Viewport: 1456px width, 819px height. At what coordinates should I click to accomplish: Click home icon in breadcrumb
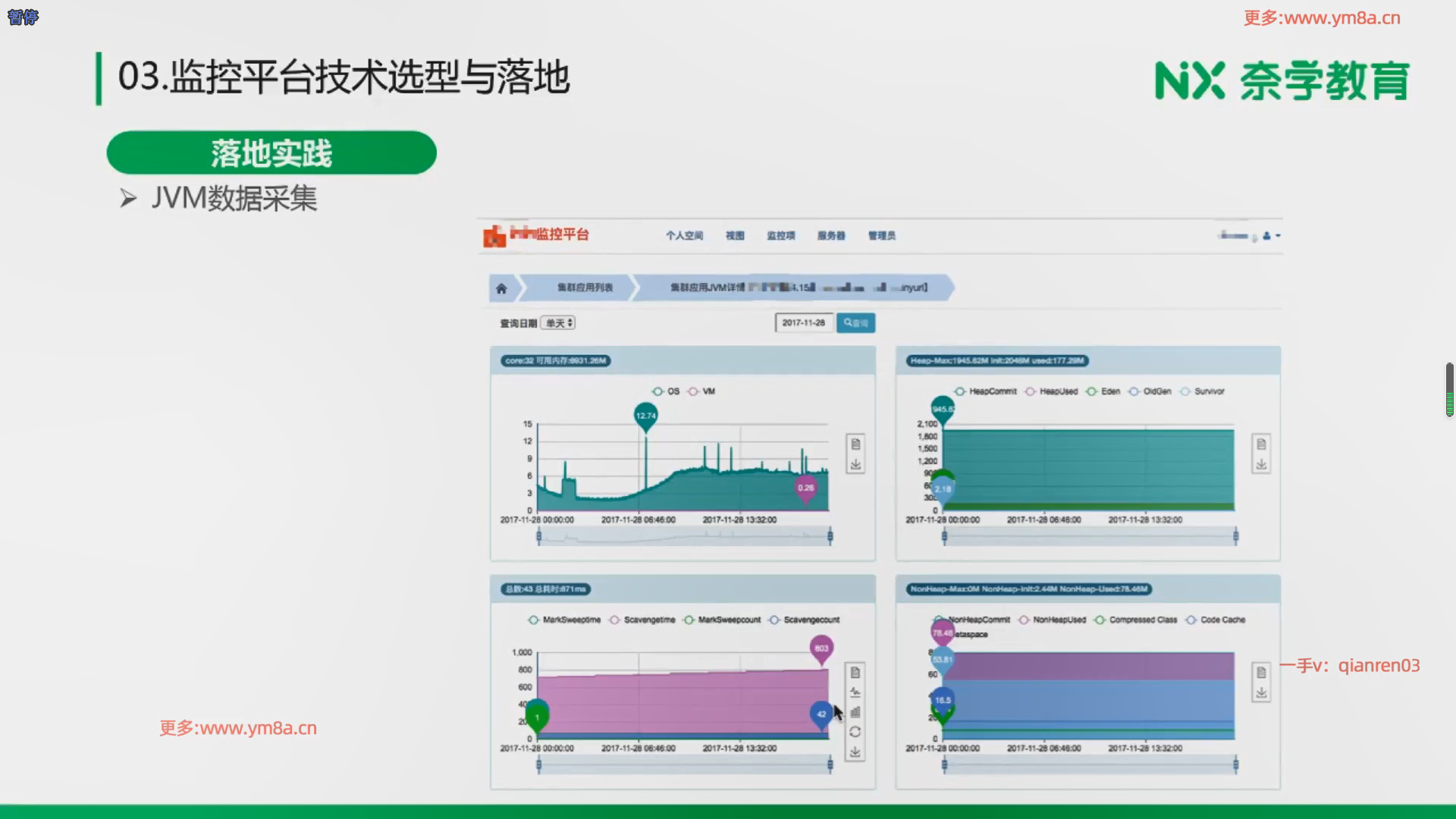tap(501, 288)
